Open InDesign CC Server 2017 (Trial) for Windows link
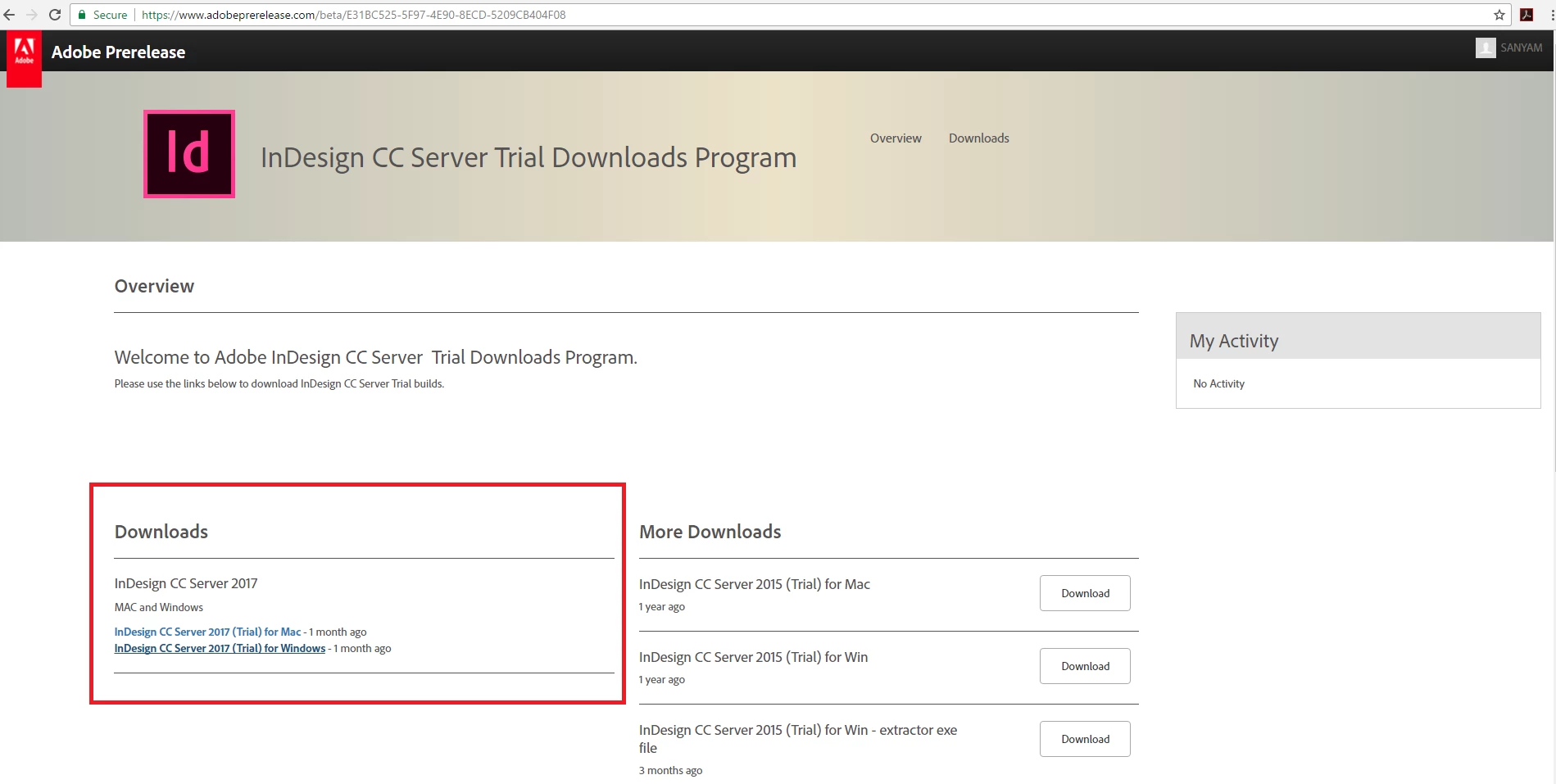The width and height of the screenshot is (1556, 784). (220, 648)
